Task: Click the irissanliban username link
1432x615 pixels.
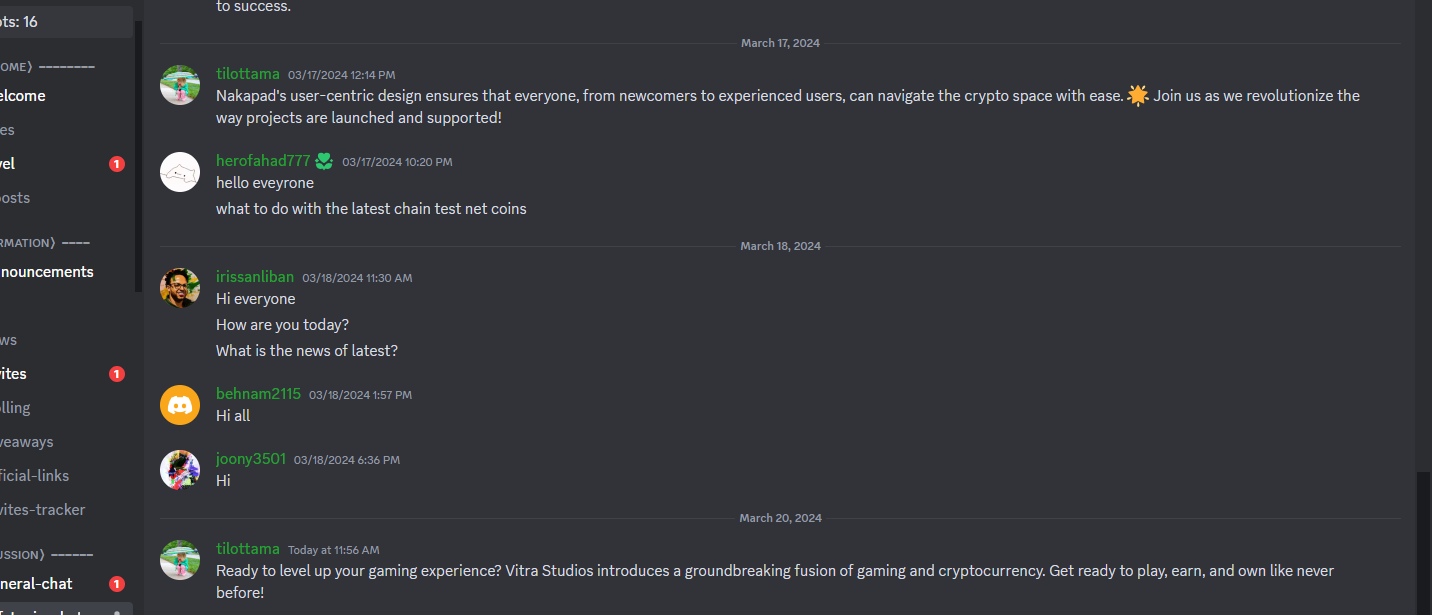Action: [255, 277]
